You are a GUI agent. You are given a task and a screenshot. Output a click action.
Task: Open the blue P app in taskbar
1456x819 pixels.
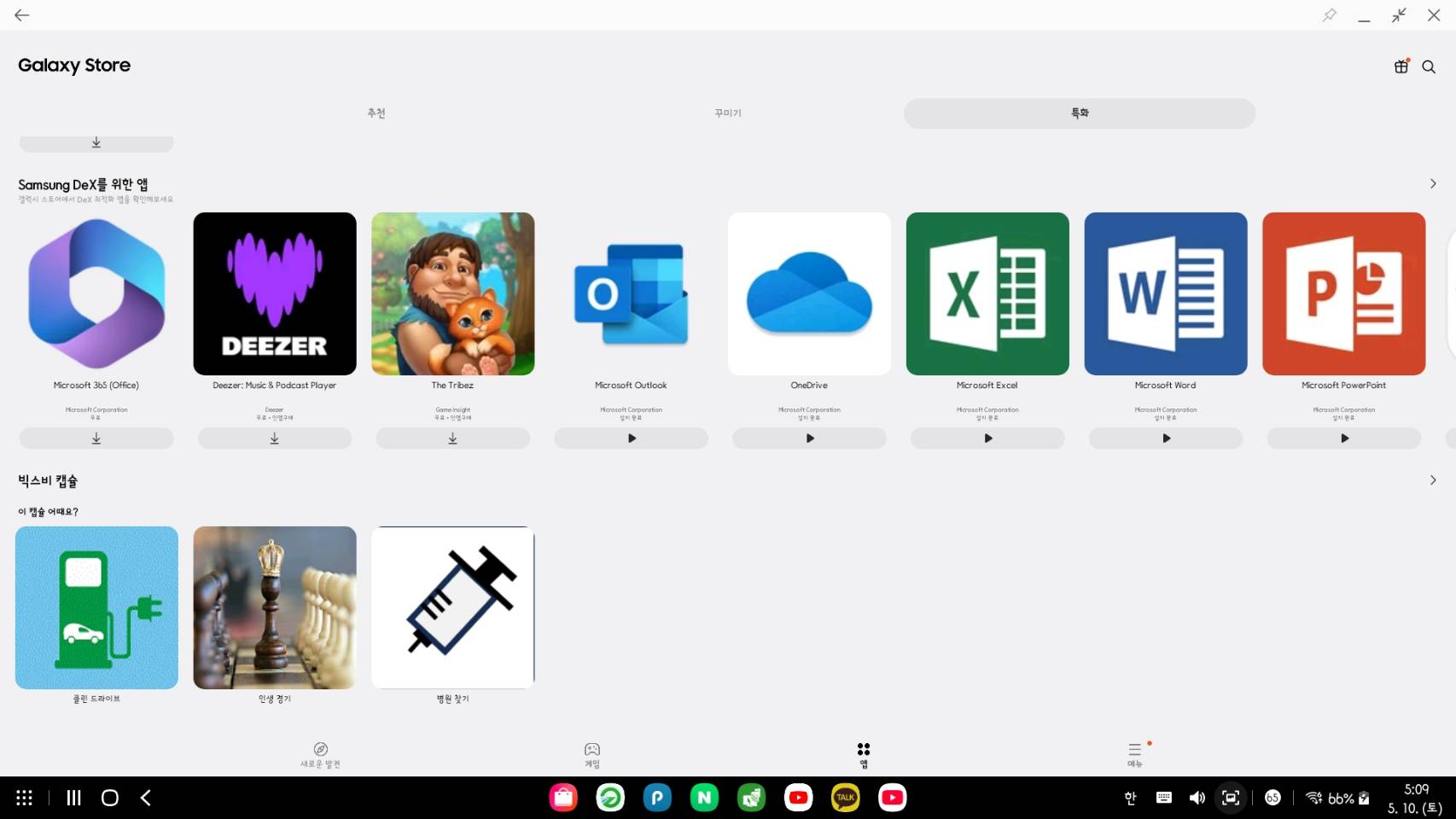(x=657, y=798)
